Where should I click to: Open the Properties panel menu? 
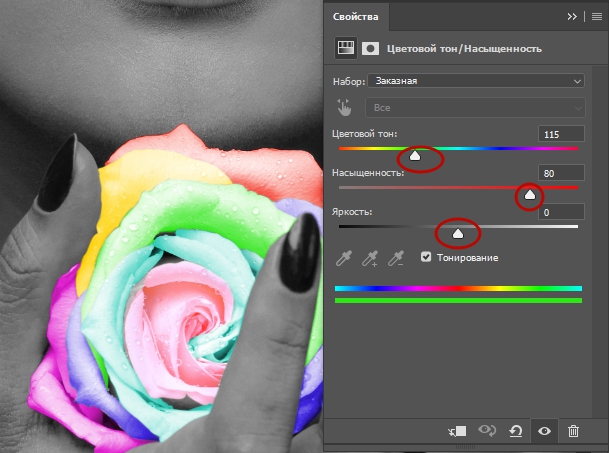pyautogui.click(x=597, y=17)
